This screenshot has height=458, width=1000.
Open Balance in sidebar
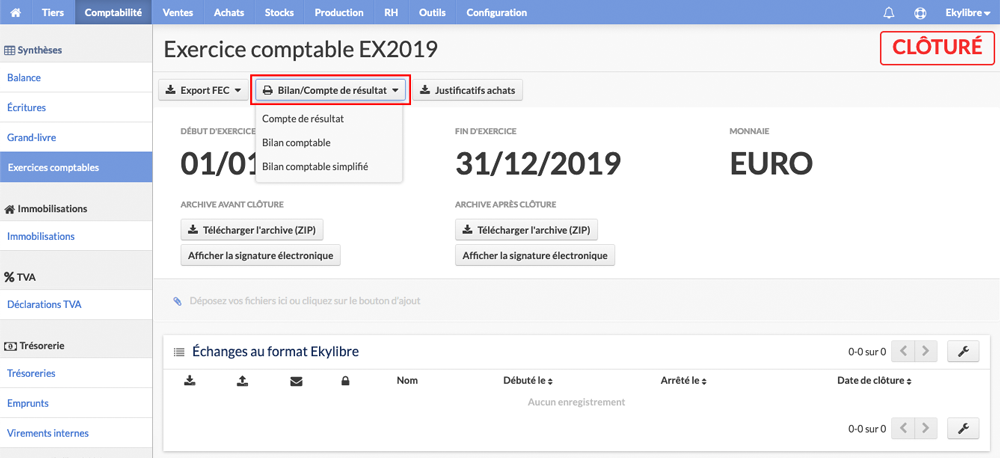pyautogui.click(x=76, y=78)
